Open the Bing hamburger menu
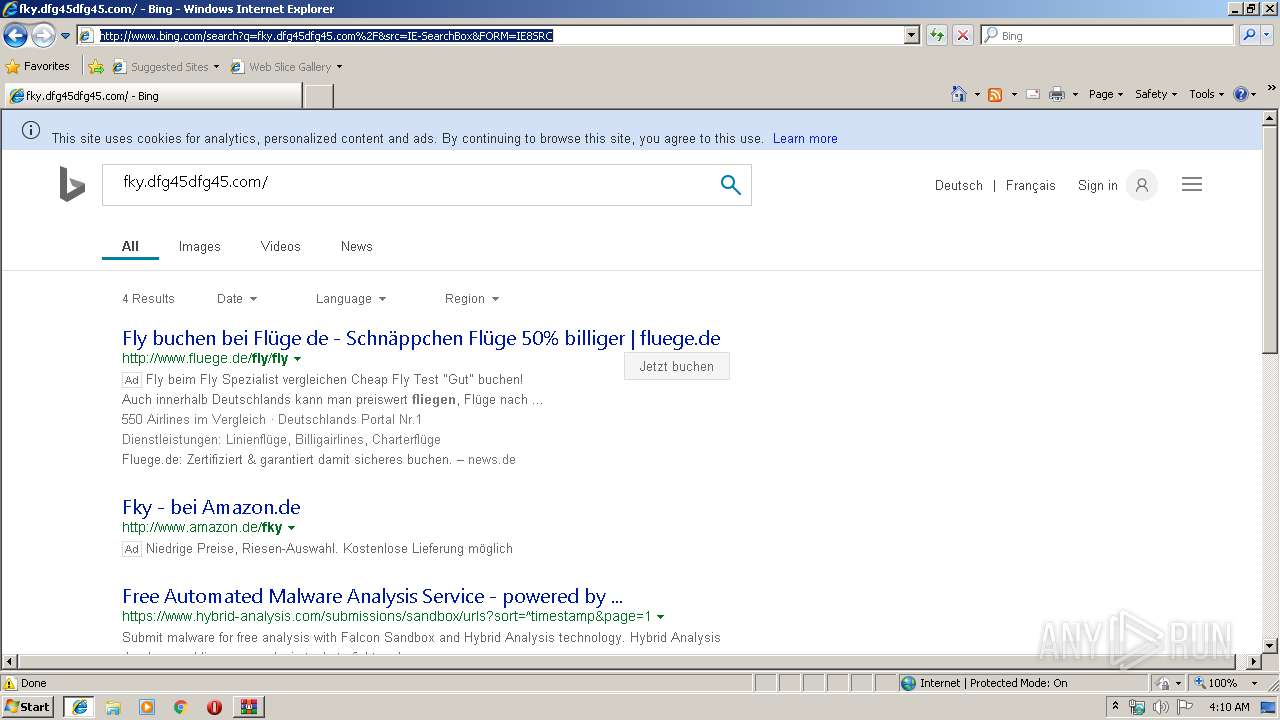This screenshot has width=1280, height=720. [1192, 184]
